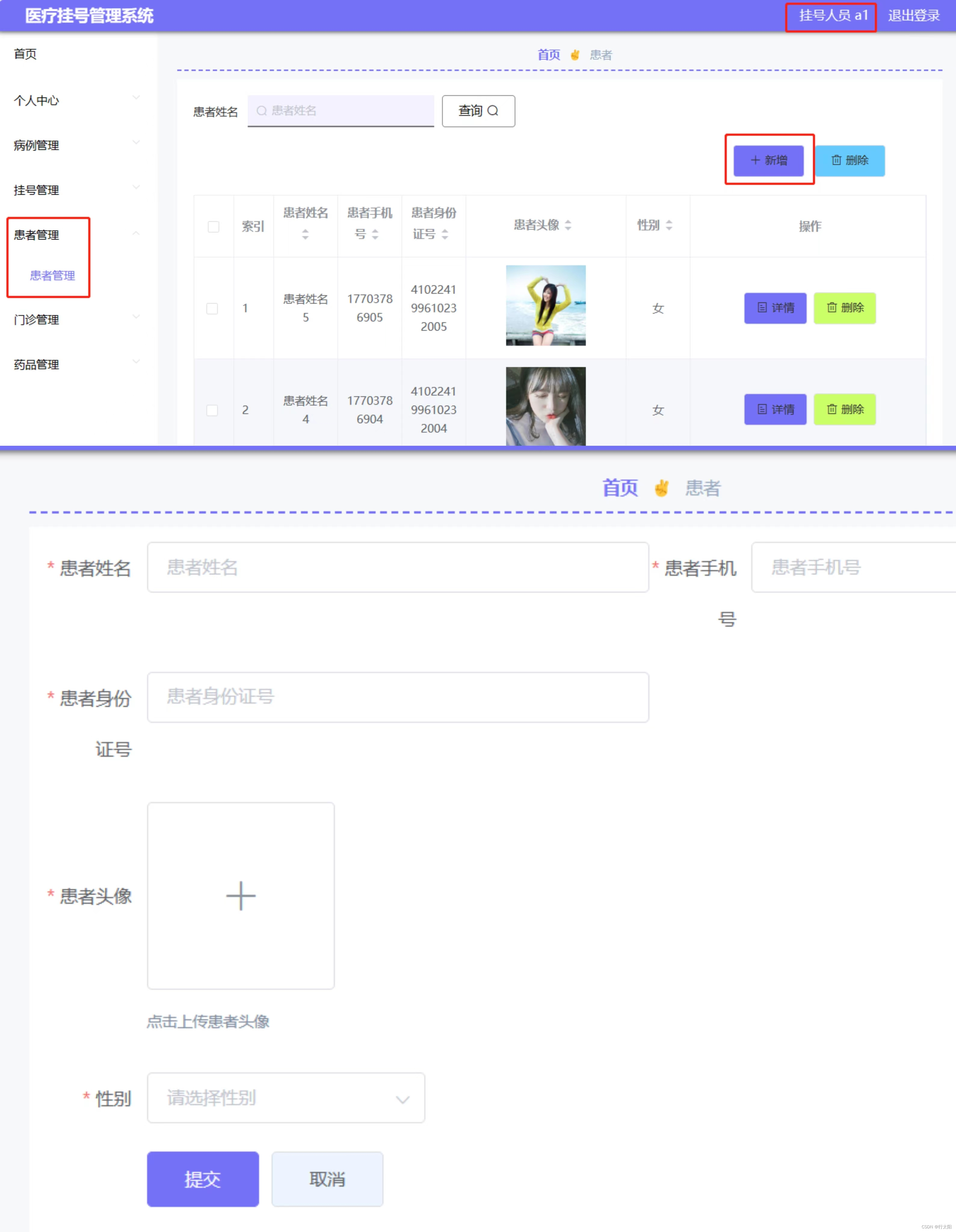Click the first patient's avatar thumbnail
956x1232 pixels.
pos(545,305)
